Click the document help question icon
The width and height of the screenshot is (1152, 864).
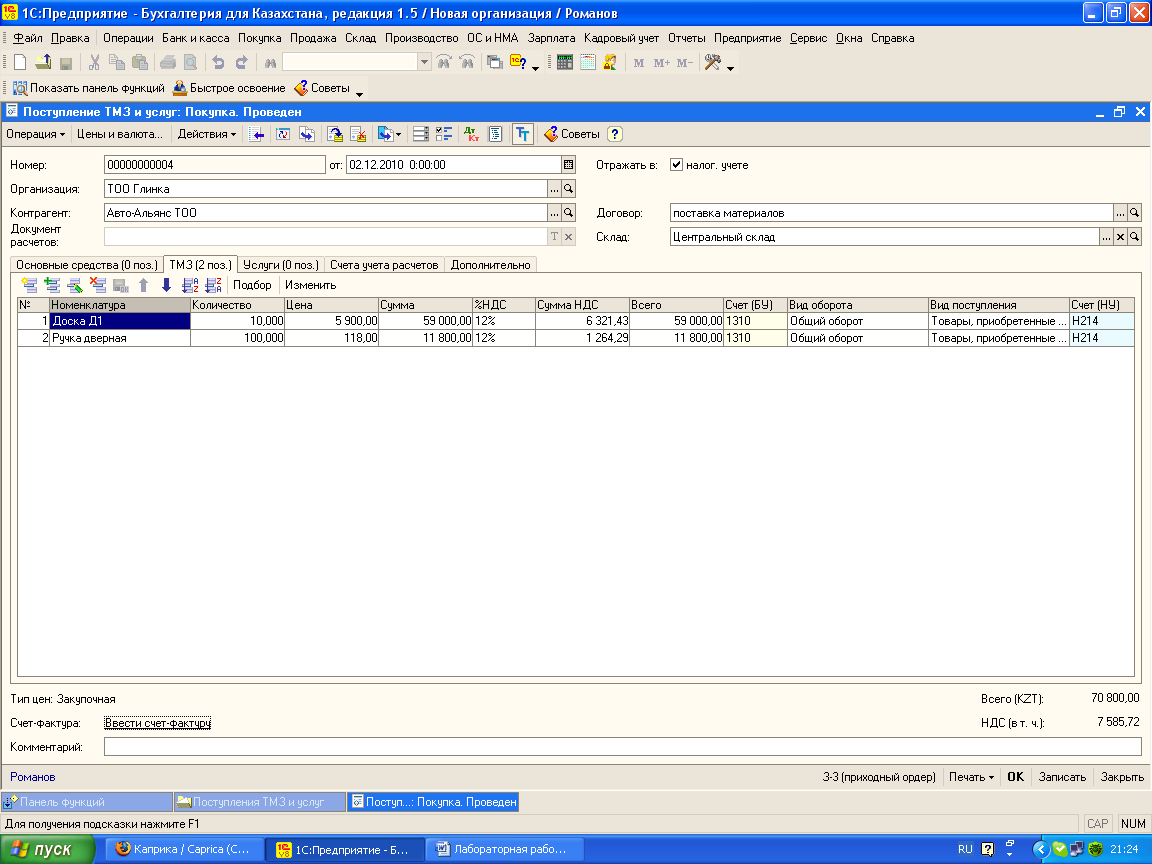(615, 134)
